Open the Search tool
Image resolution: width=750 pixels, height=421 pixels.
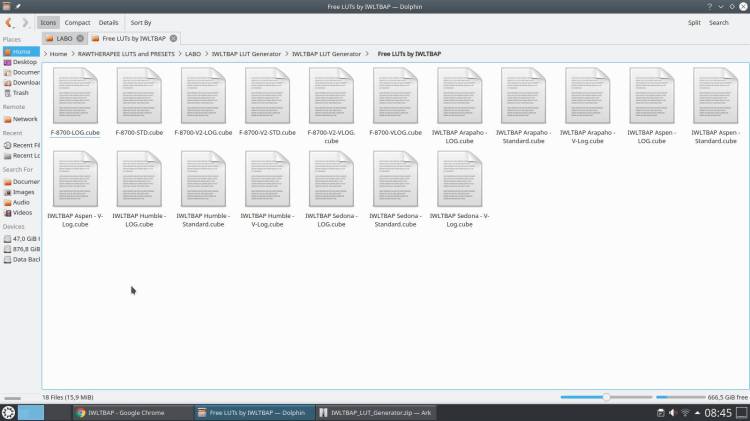718,22
